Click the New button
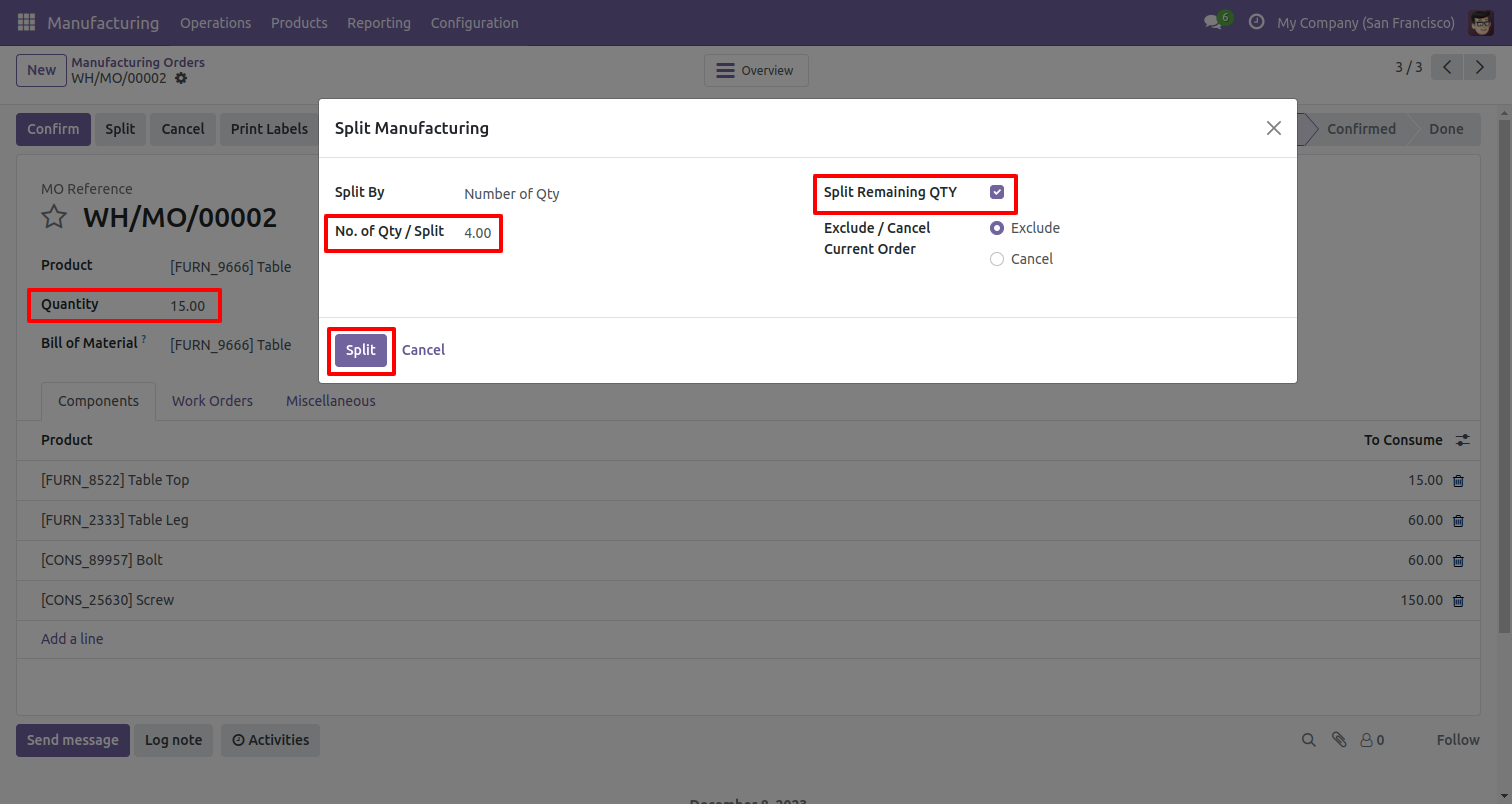Screen dimensions: 1512x804 click(x=41, y=70)
